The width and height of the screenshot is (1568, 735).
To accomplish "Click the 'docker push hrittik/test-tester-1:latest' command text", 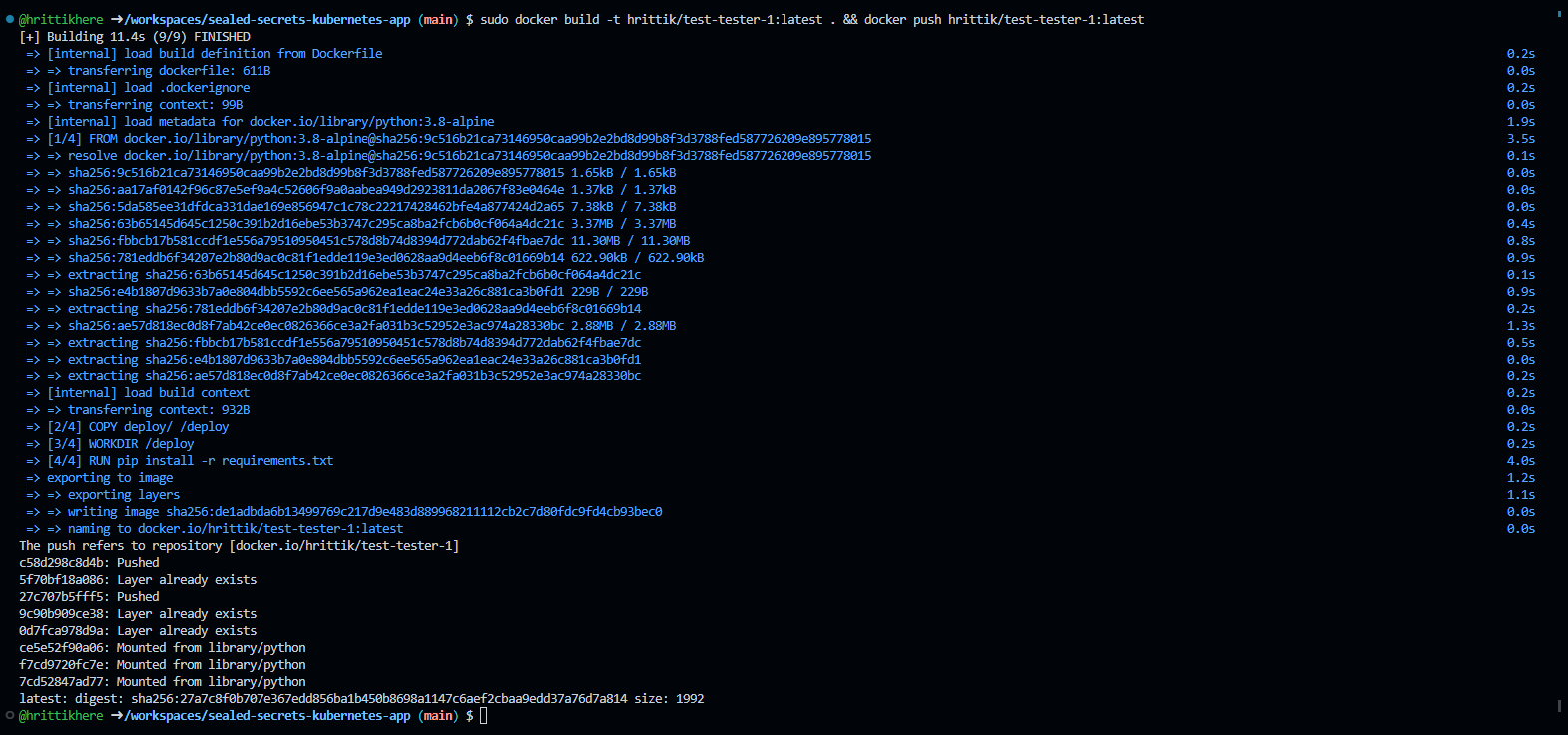I will [x=1004, y=19].
